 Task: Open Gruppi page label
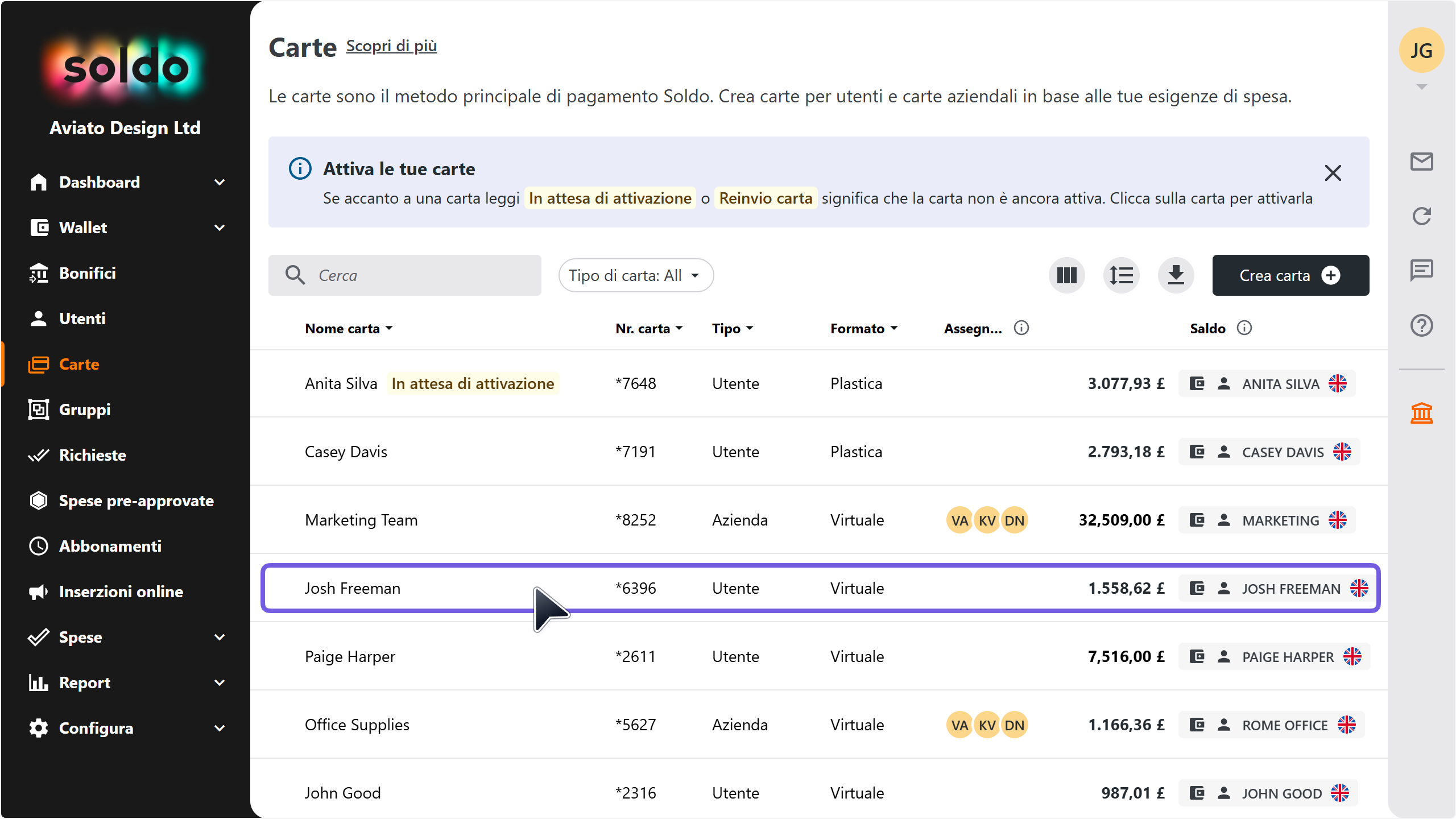[85, 410]
